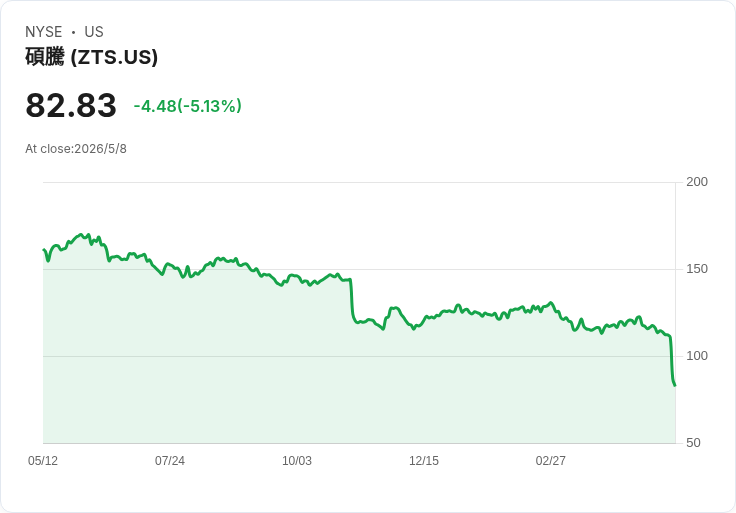The image size is (736, 513).
Task: Click the 100 horizontal gridline
Action: [x=360, y=356]
